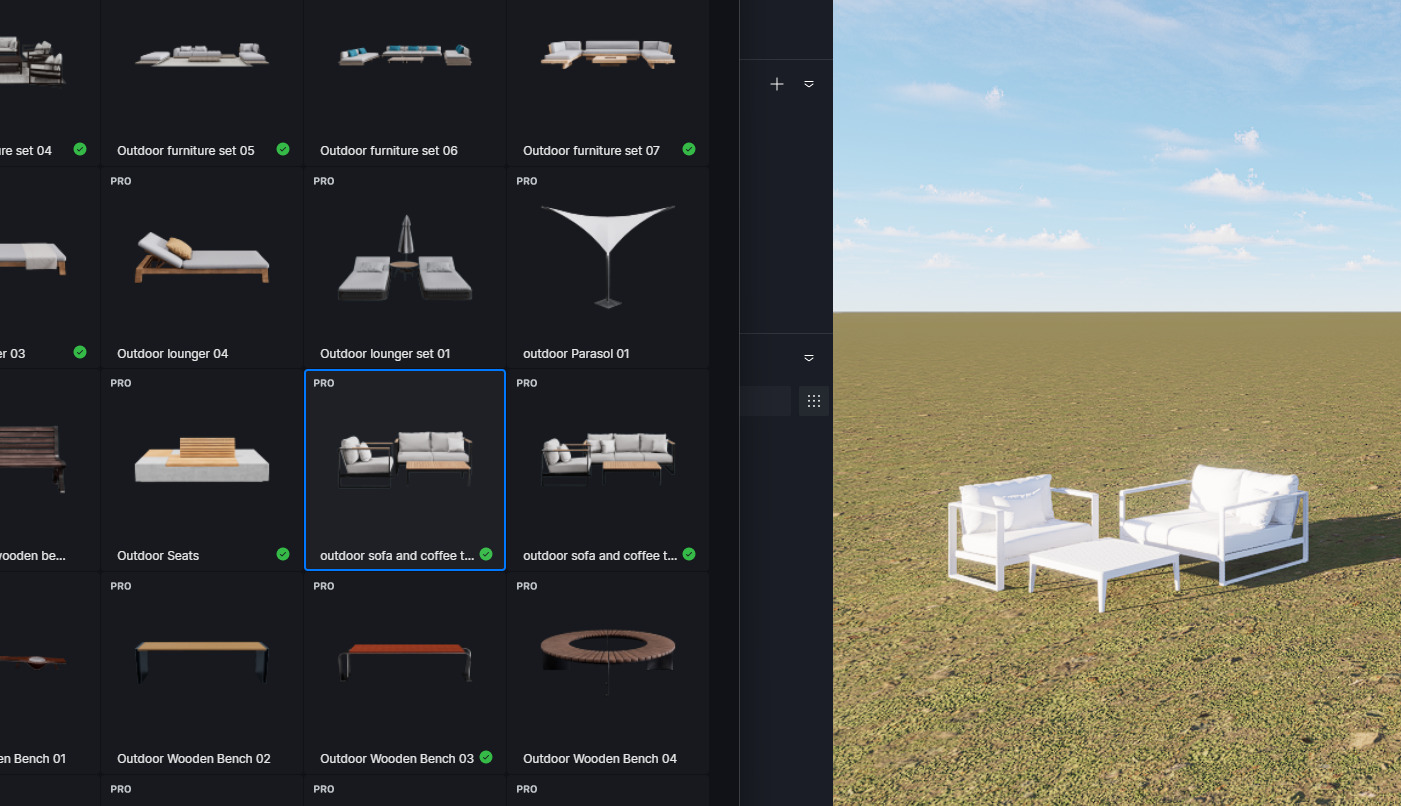Viewport: 1401px width, 806px height.
Task: Click PRO badge on outdoor Parasol 01
Action: coord(527,181)
